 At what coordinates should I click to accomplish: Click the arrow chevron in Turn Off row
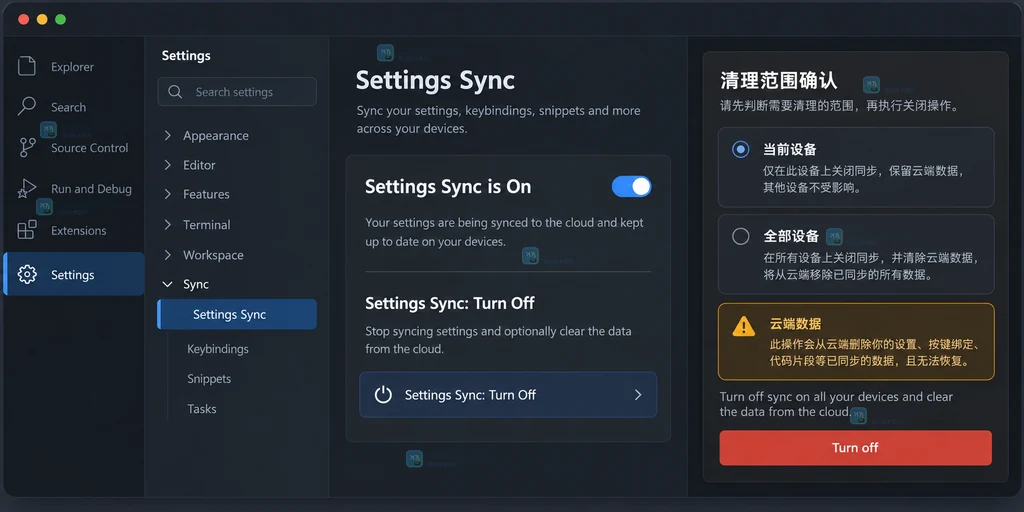click(638, 394)
